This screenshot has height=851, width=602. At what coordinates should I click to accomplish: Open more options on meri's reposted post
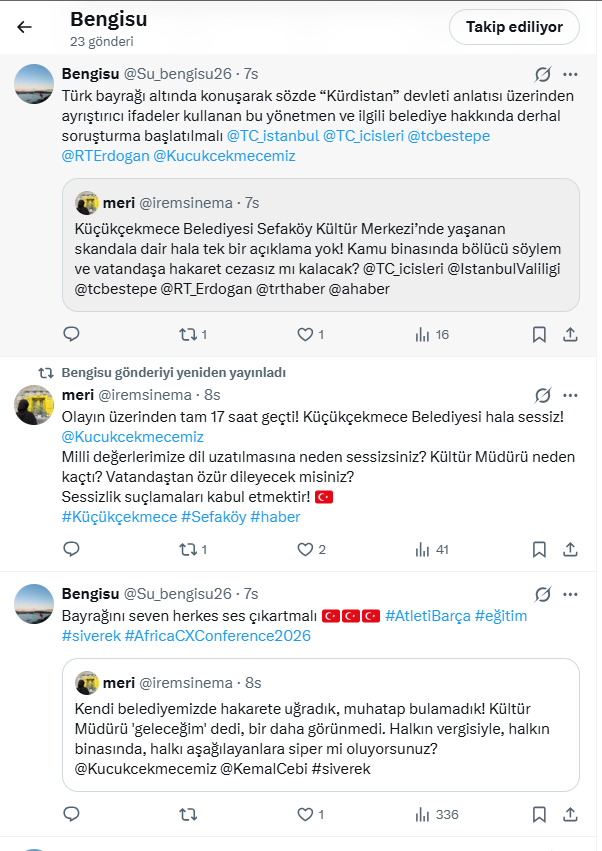570,395
